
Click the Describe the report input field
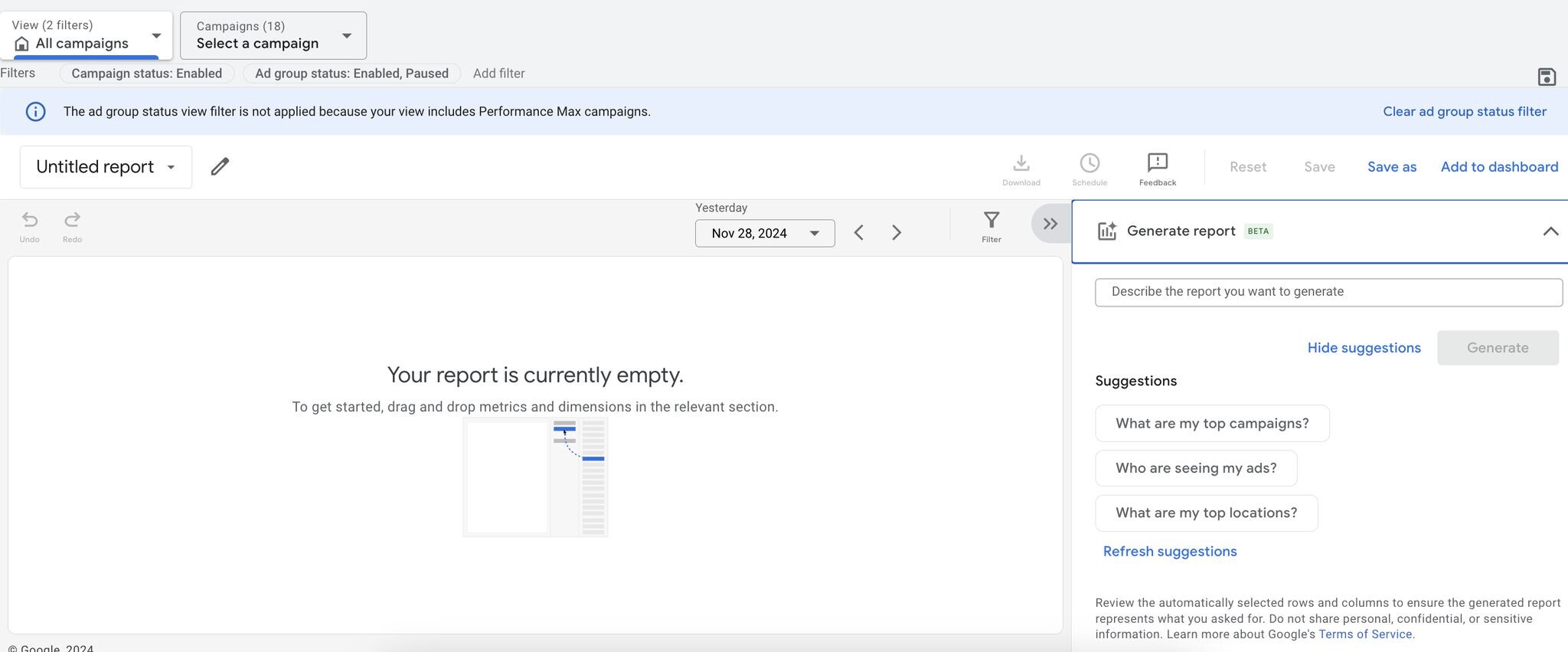click(1328, 293)
